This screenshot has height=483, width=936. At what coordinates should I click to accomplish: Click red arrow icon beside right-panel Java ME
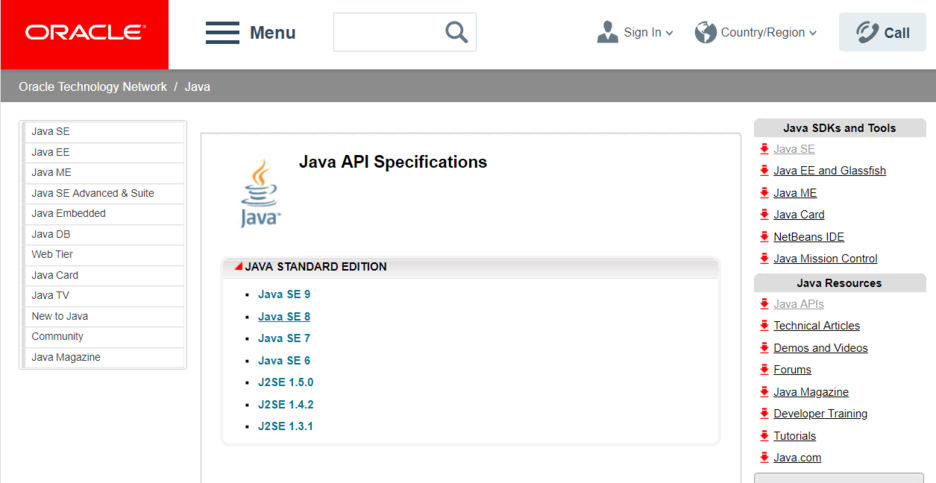tap(764, 193)
